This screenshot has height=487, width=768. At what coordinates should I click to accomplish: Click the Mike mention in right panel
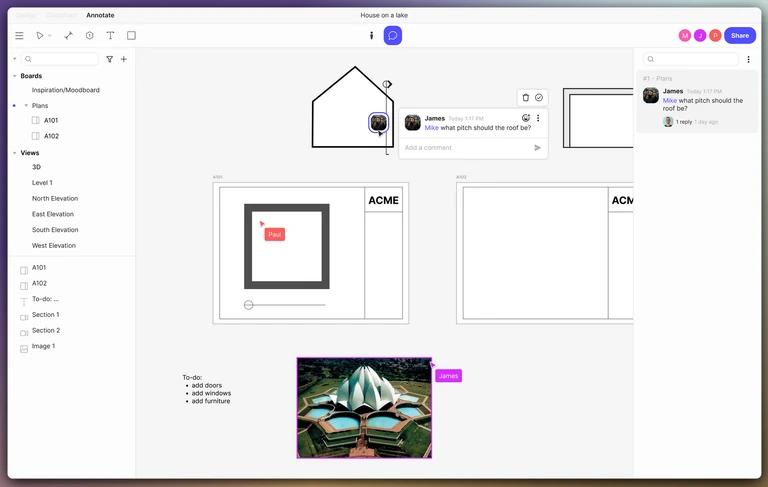pos(670,100)
